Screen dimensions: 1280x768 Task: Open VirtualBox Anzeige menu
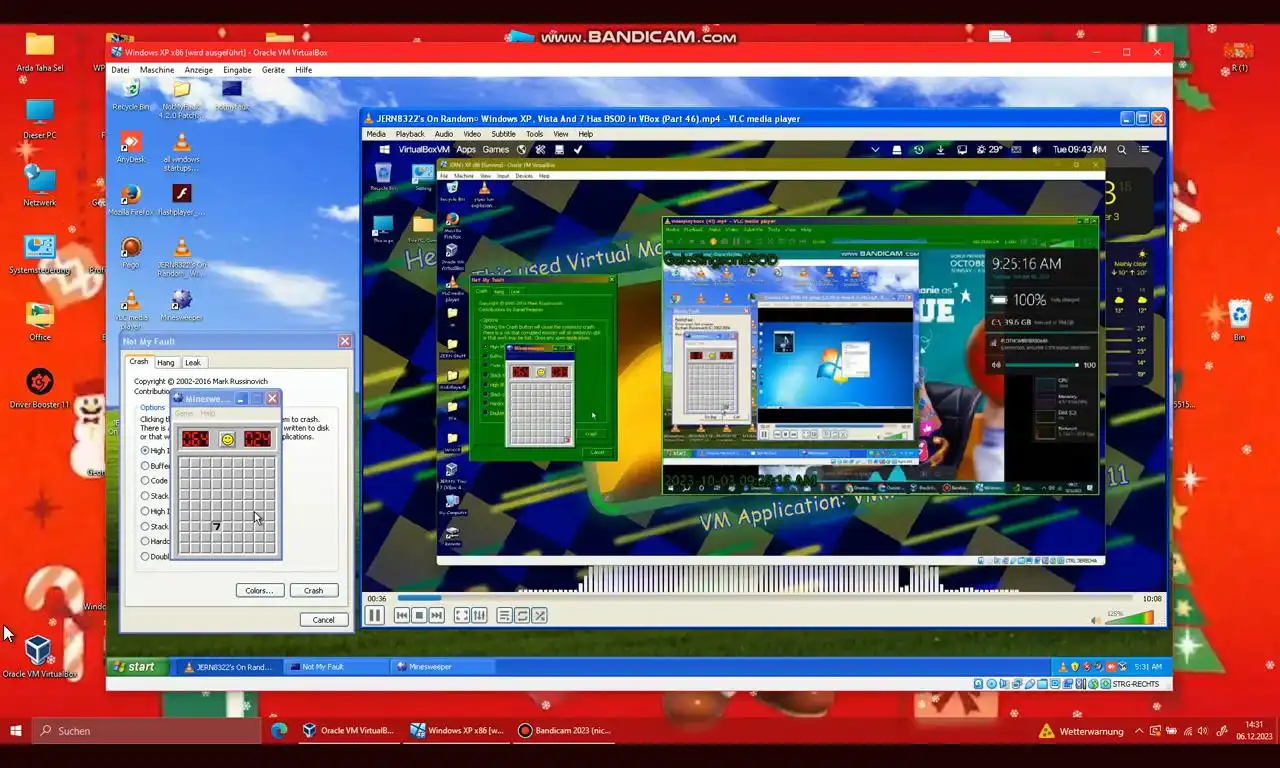pyautogui.click(x=198, y=70)
